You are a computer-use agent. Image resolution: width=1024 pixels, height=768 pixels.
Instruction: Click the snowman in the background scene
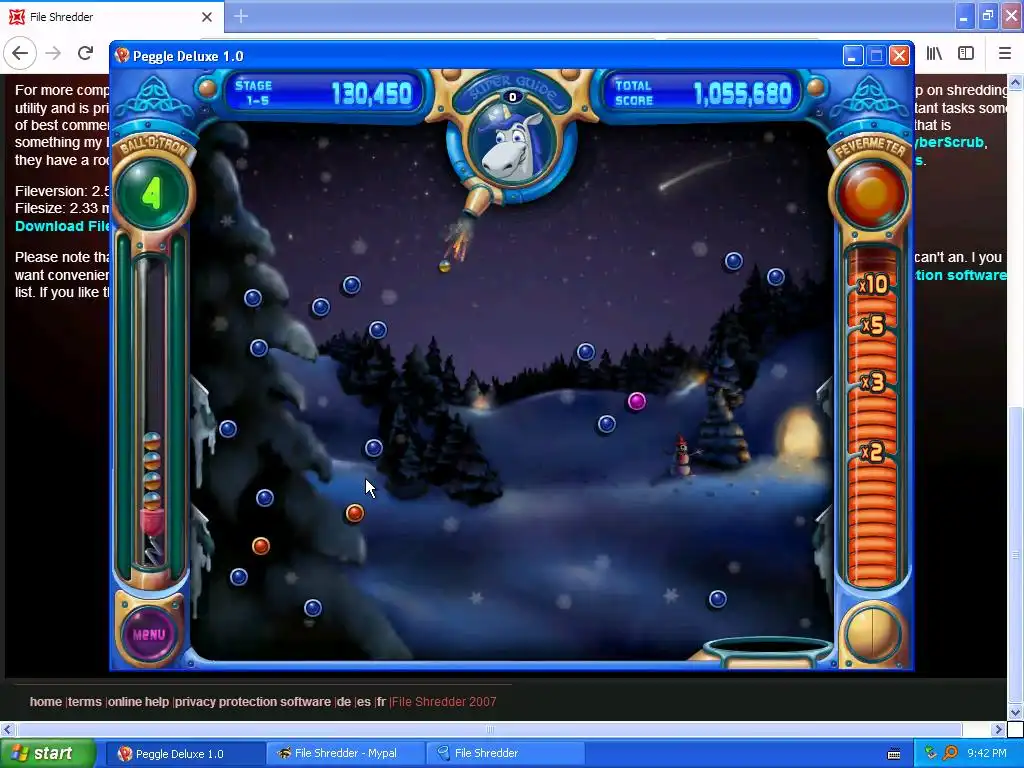tap(682, 456)
